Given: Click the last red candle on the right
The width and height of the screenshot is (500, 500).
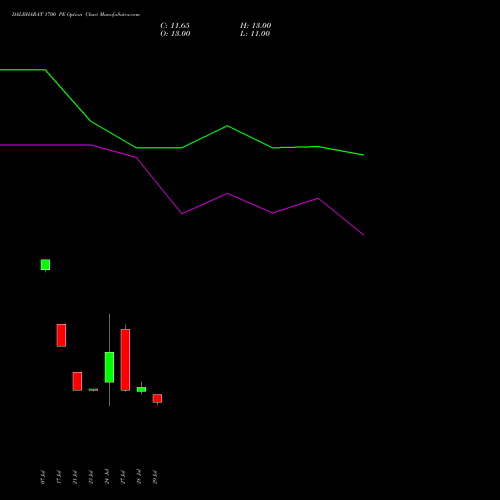Looking at the screenshot, I should [157, 398].
